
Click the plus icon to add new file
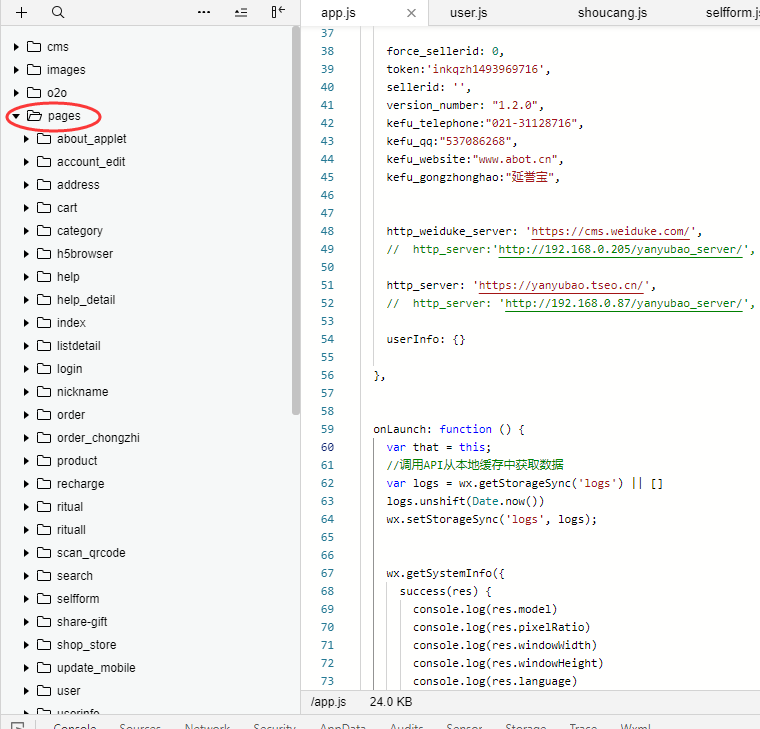point(22,12)
